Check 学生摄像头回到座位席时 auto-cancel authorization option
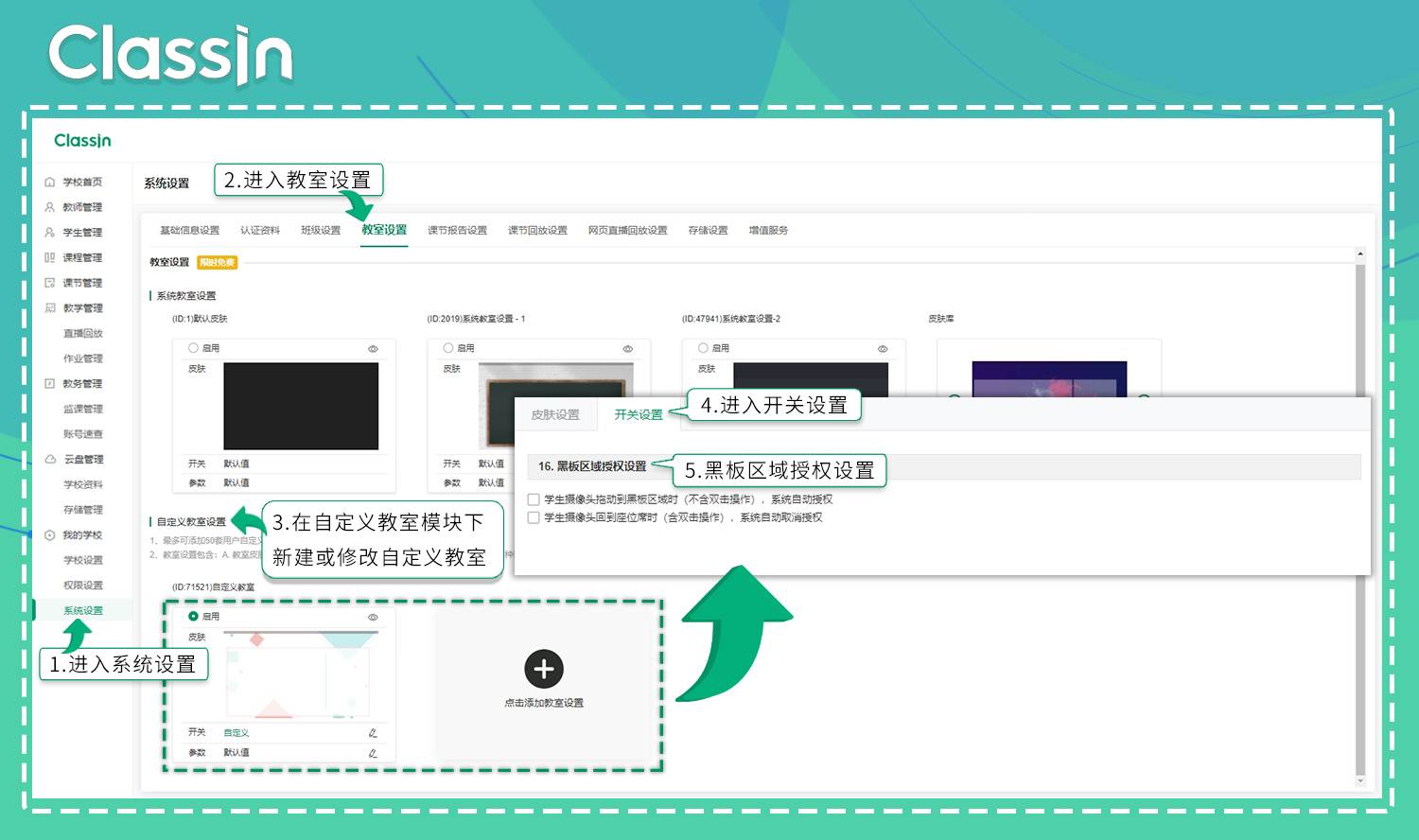This screenshot has height=840, width=1419. pos(534,517)
